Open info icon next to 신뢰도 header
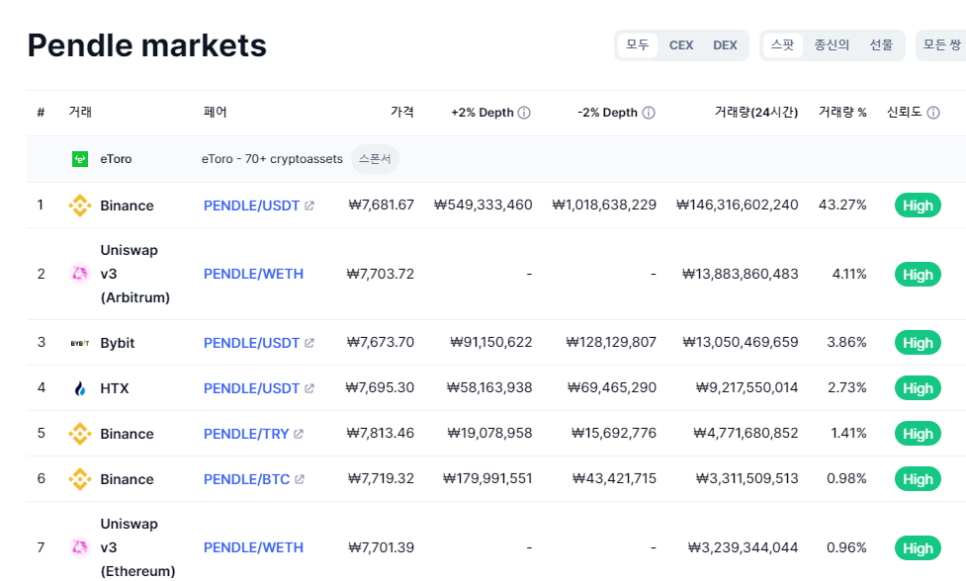The width and height of the screenshot is (966, 581). (933, 112)
